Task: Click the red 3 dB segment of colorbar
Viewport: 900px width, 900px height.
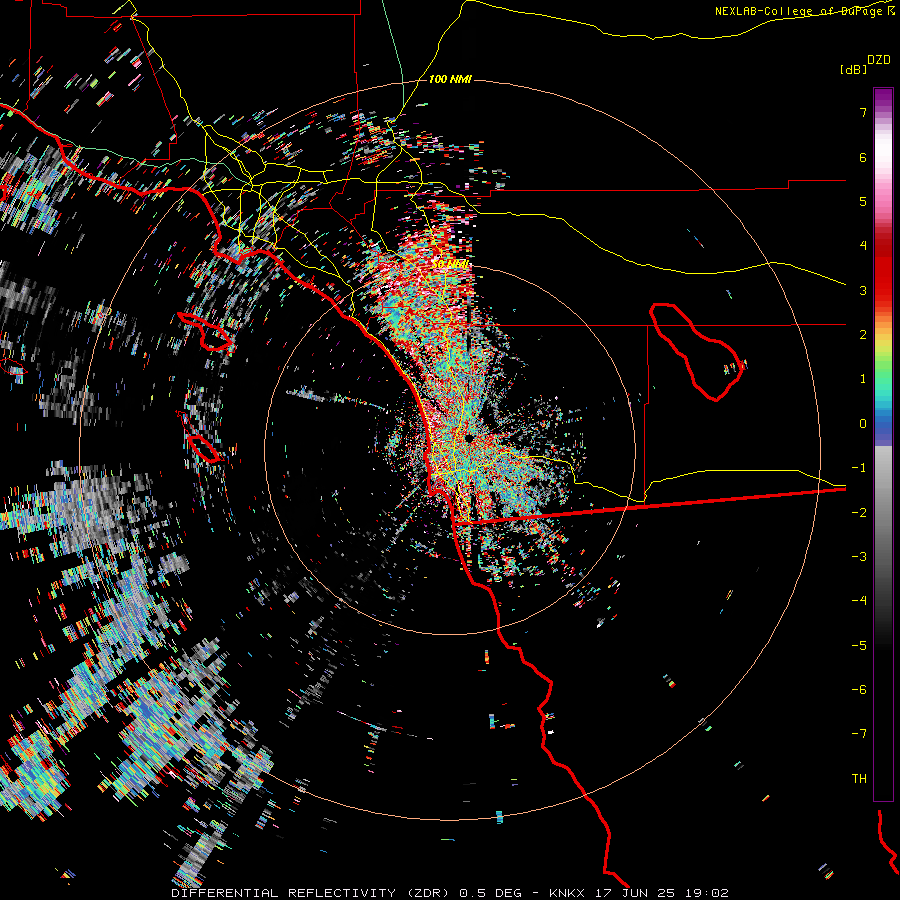Action: pos(883,281)
